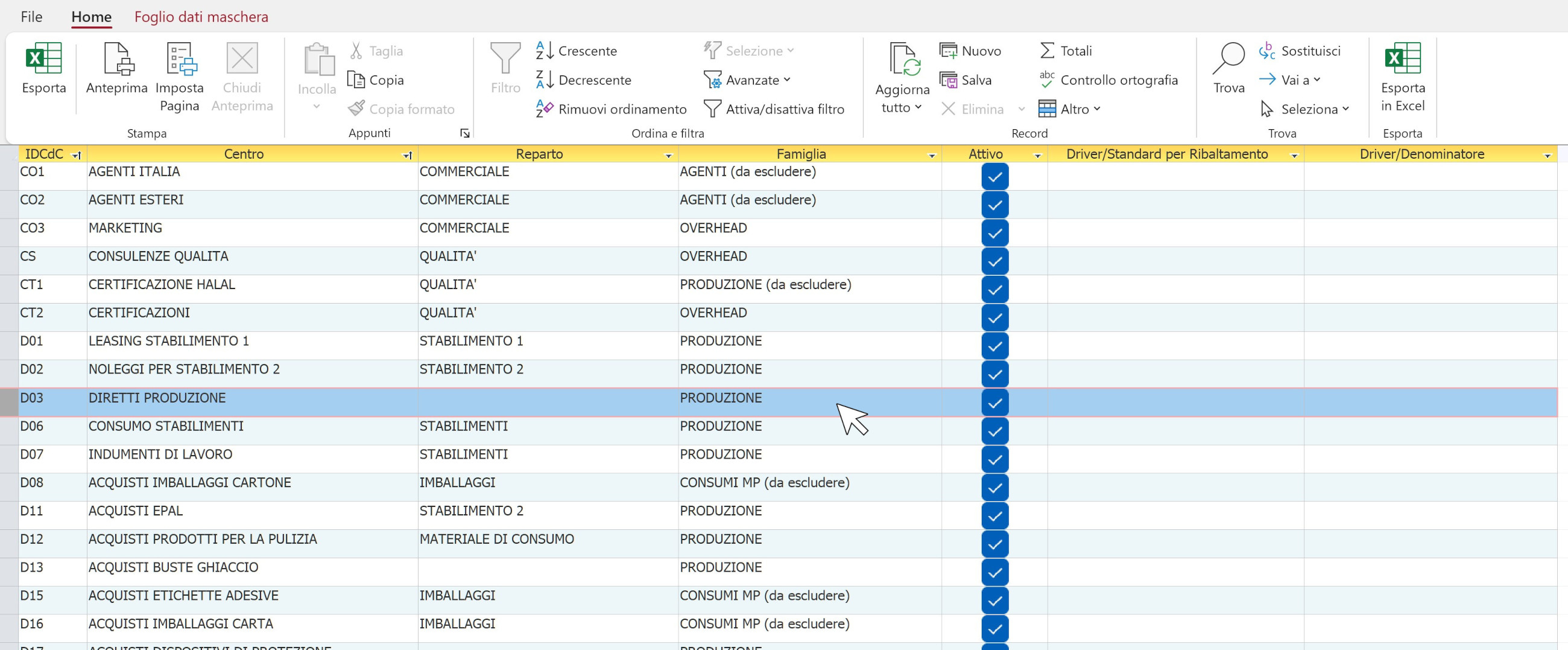
Task: Open Famiglia column filter dropdown
Action: click(931, 155)
